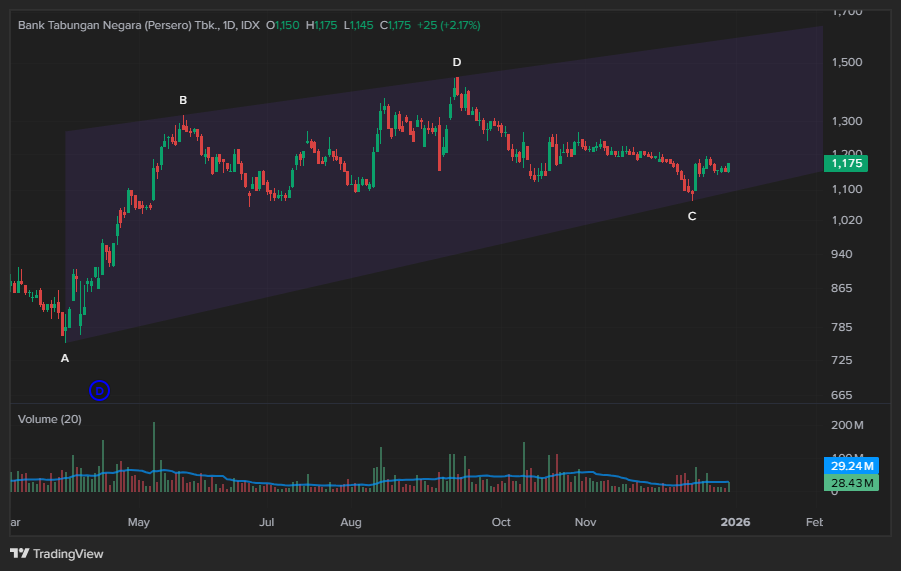Select point label B at the first peak

tap(183, 100)
